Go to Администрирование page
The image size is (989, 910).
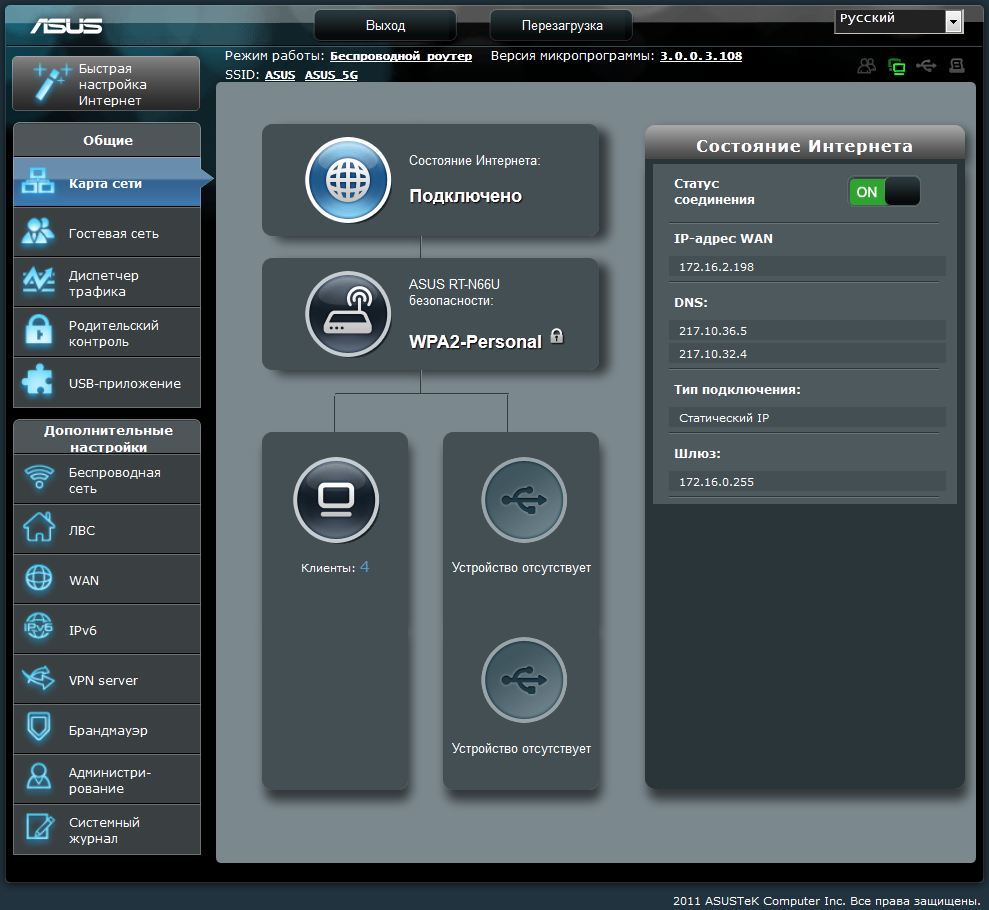107,779
